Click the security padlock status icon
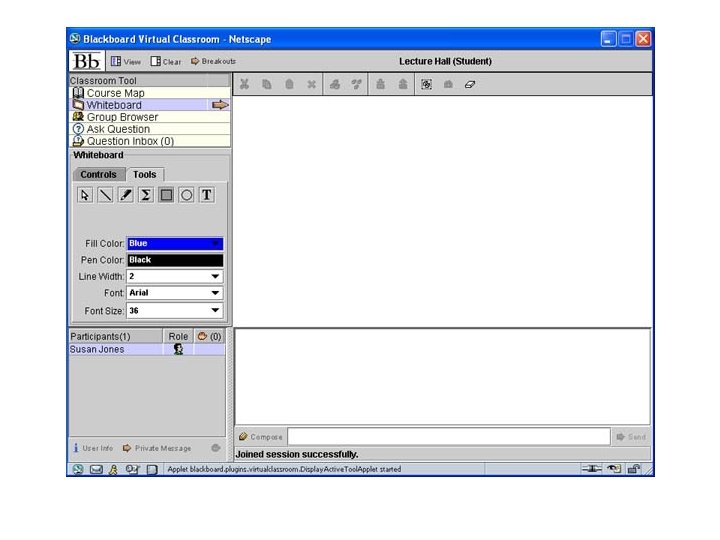 click(634, 469)
